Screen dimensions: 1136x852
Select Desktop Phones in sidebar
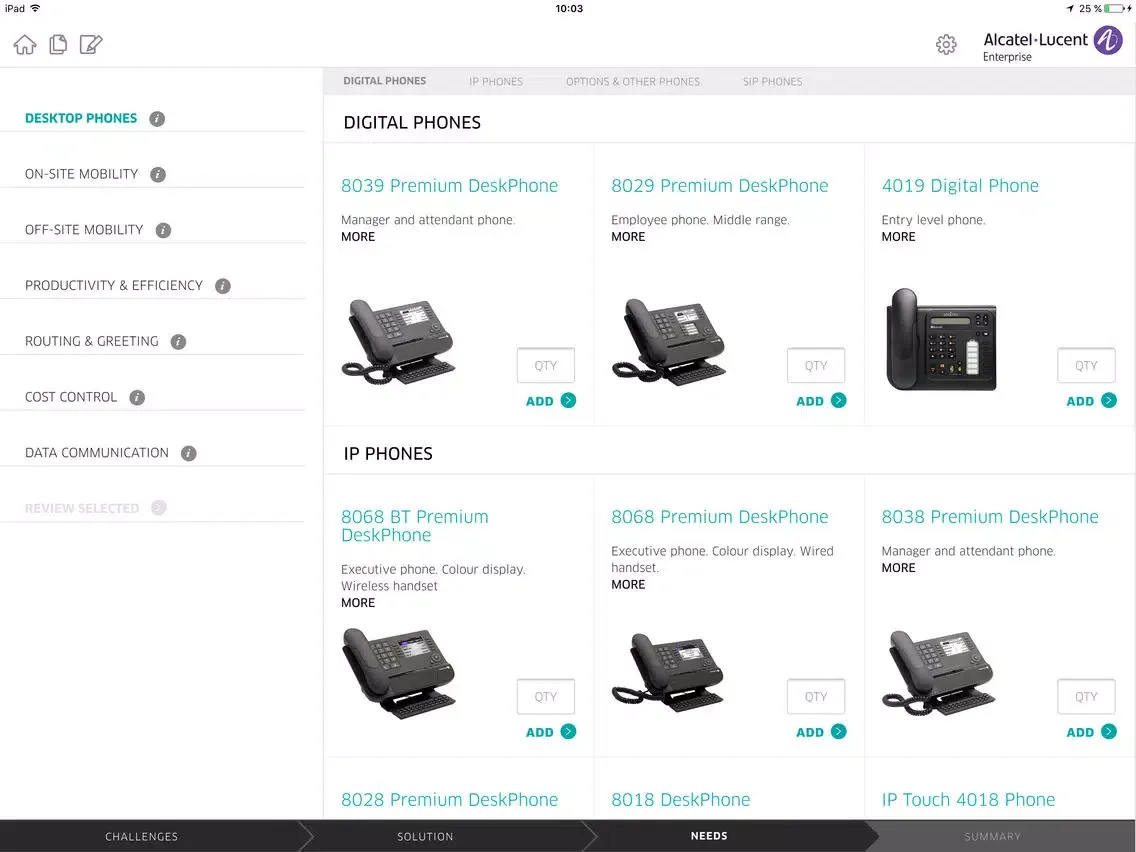tap(81, 119)
